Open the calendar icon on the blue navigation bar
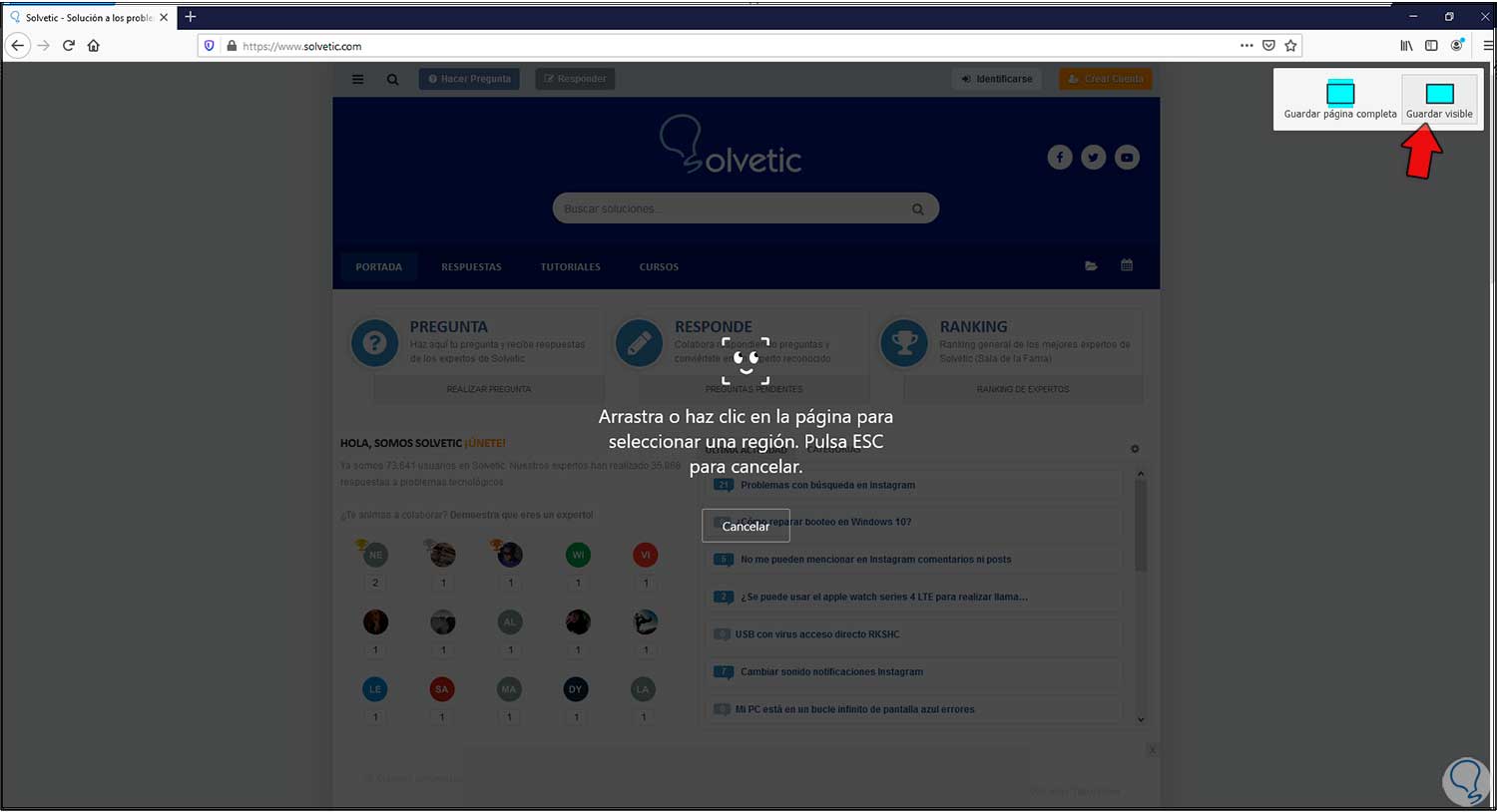Screen dimensions: 1497x812 [x=1127, y=265]
